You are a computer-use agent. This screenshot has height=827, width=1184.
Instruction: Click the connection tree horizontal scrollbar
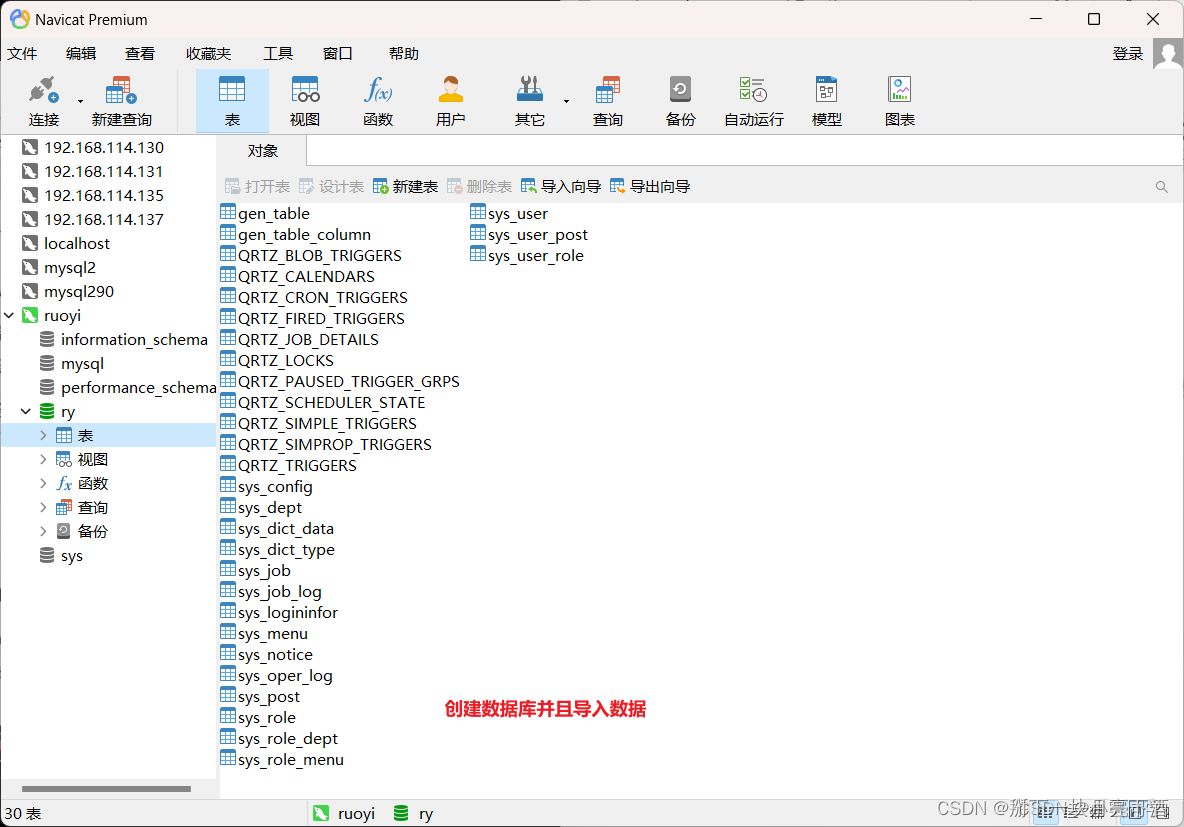pos(106,788)
